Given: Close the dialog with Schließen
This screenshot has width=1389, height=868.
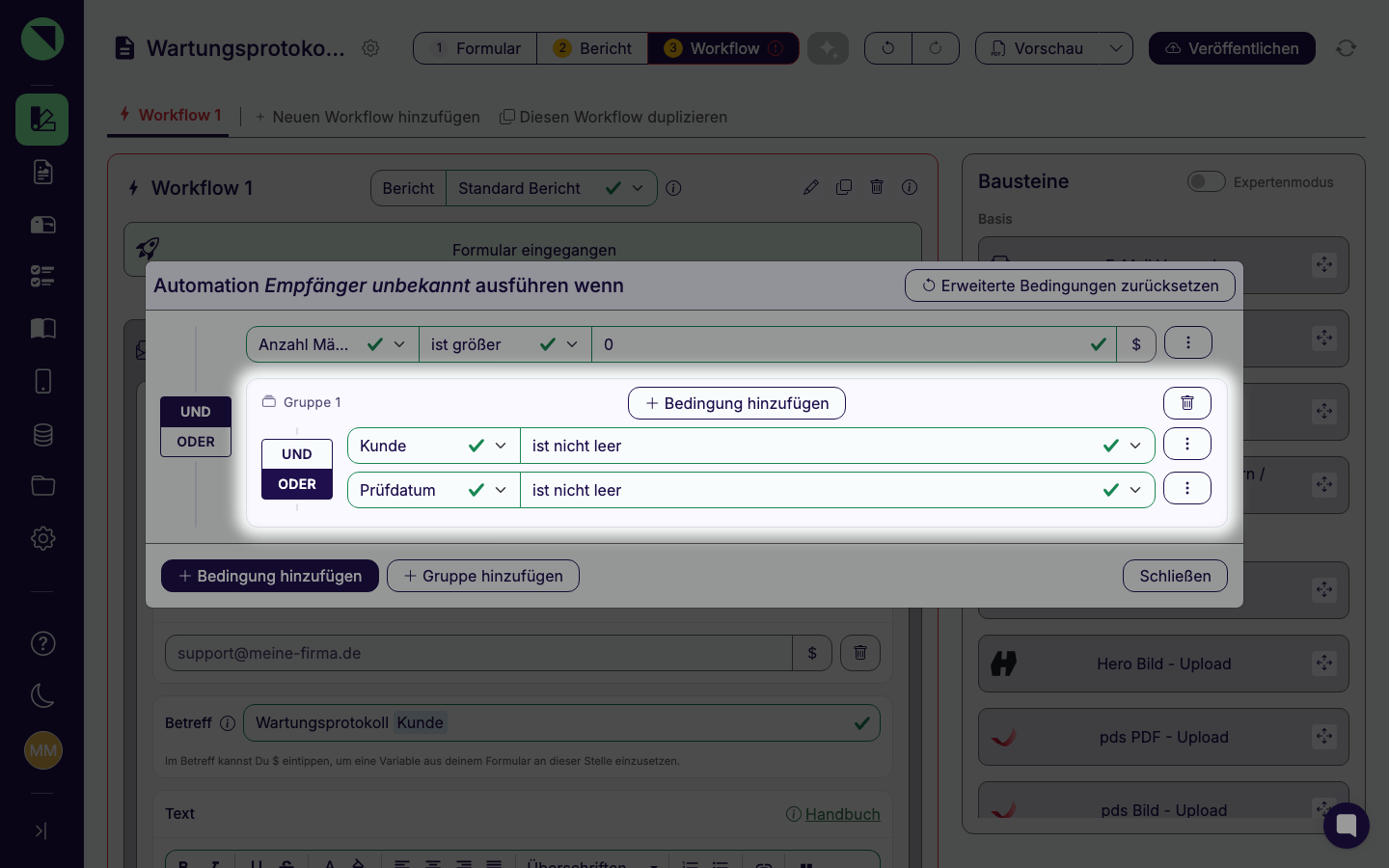Looking at the screenshot, I should pos(1175,576).
